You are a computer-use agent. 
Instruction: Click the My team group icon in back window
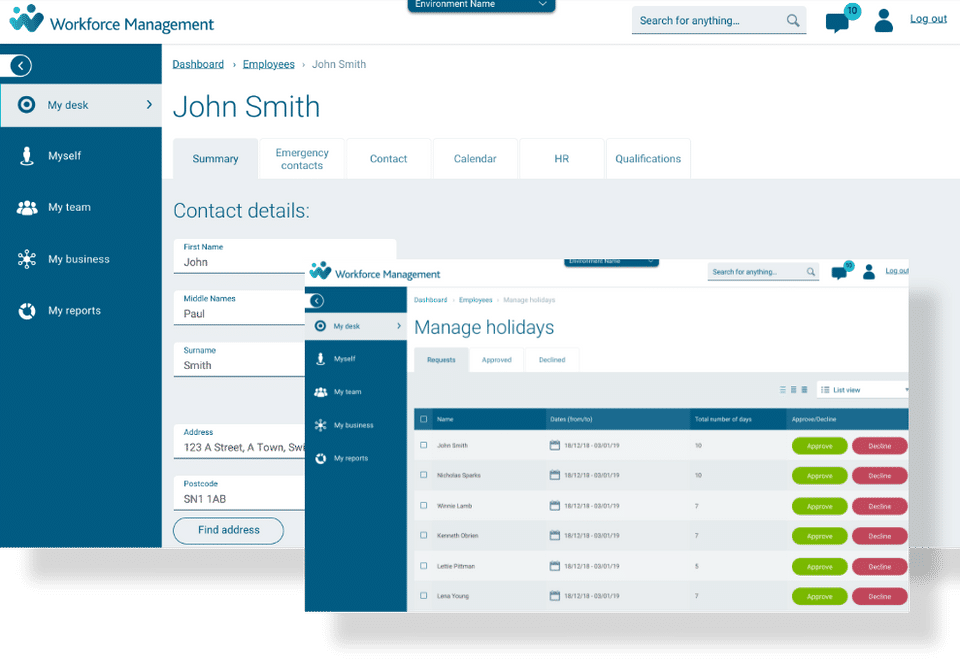pos(27,208)
